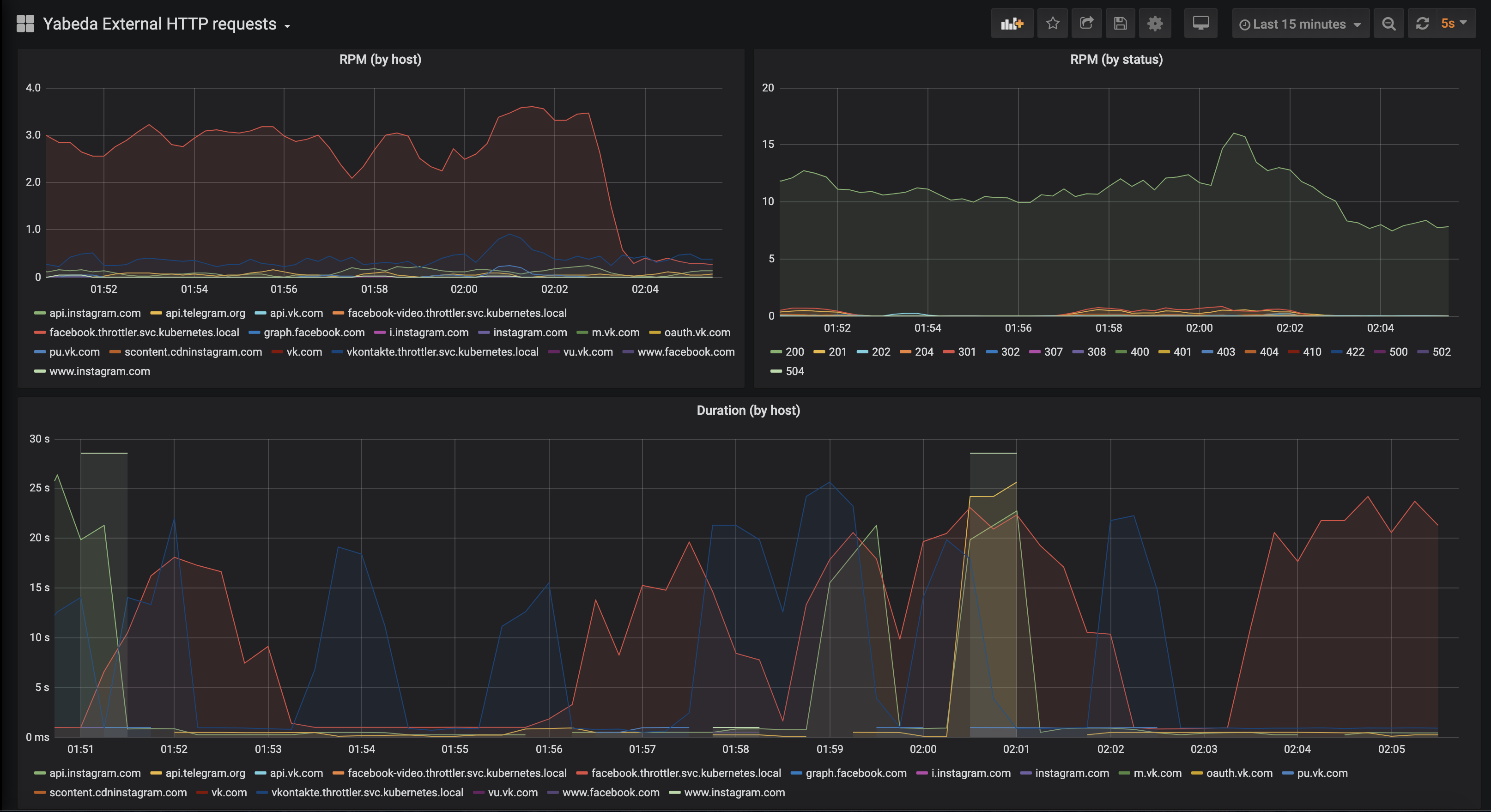Click www.instagram.com entry in Duration legend
Screen dimensions: 1491x812
pyautogui.click(x=734, y=792)
